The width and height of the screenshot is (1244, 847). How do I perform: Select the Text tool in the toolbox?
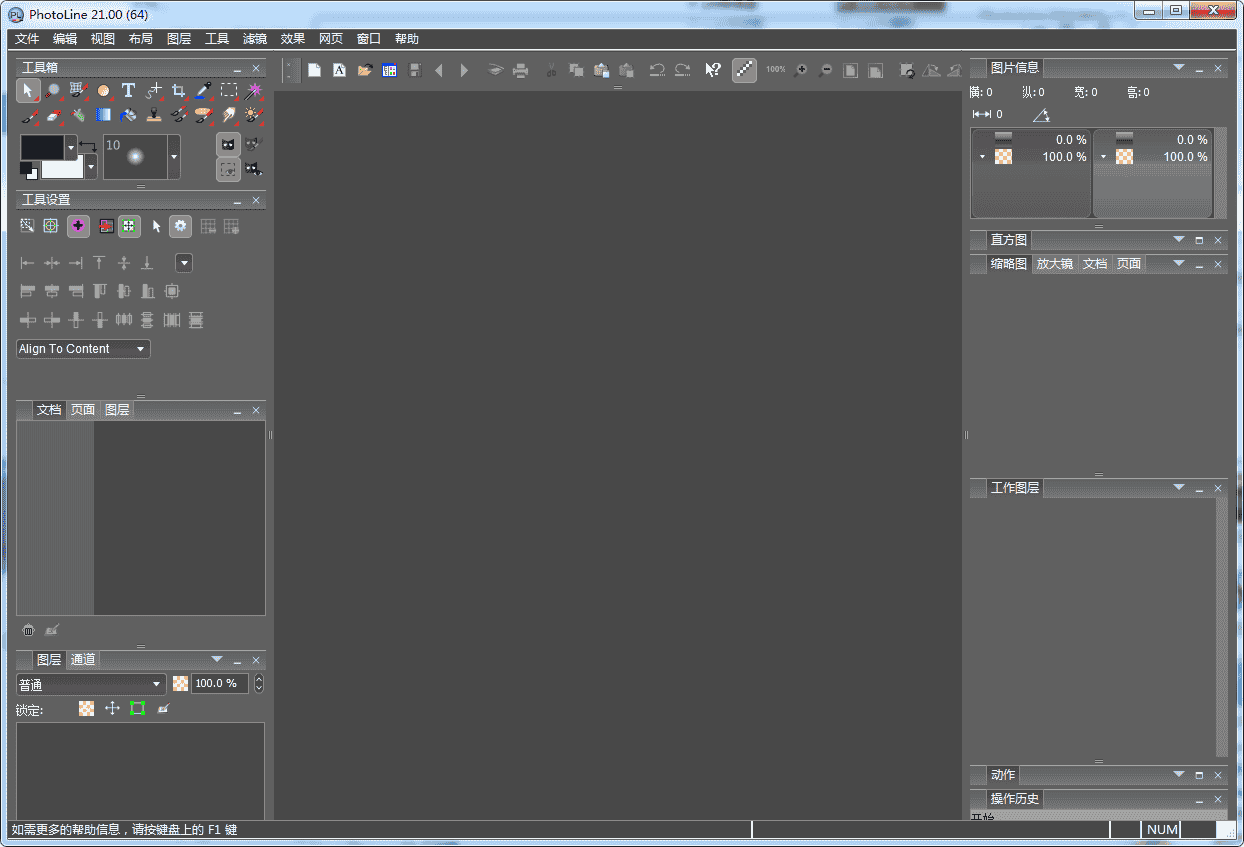click(128, 91)
